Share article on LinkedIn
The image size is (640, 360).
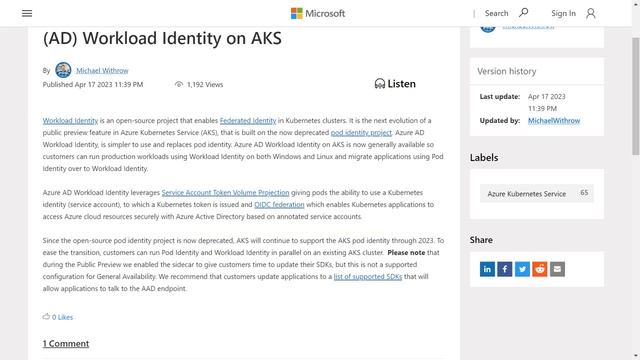(x=487, y=269)
